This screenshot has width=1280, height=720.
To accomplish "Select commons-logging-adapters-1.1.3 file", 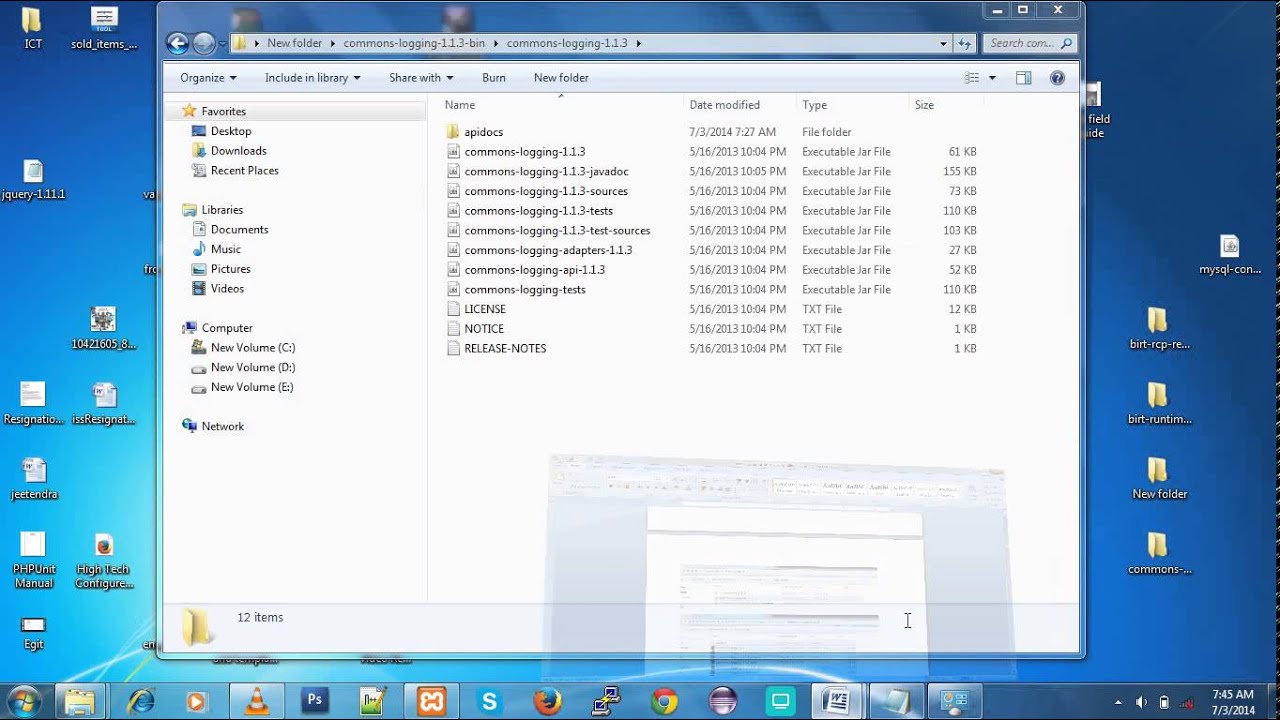I will [x=548, y=250].
